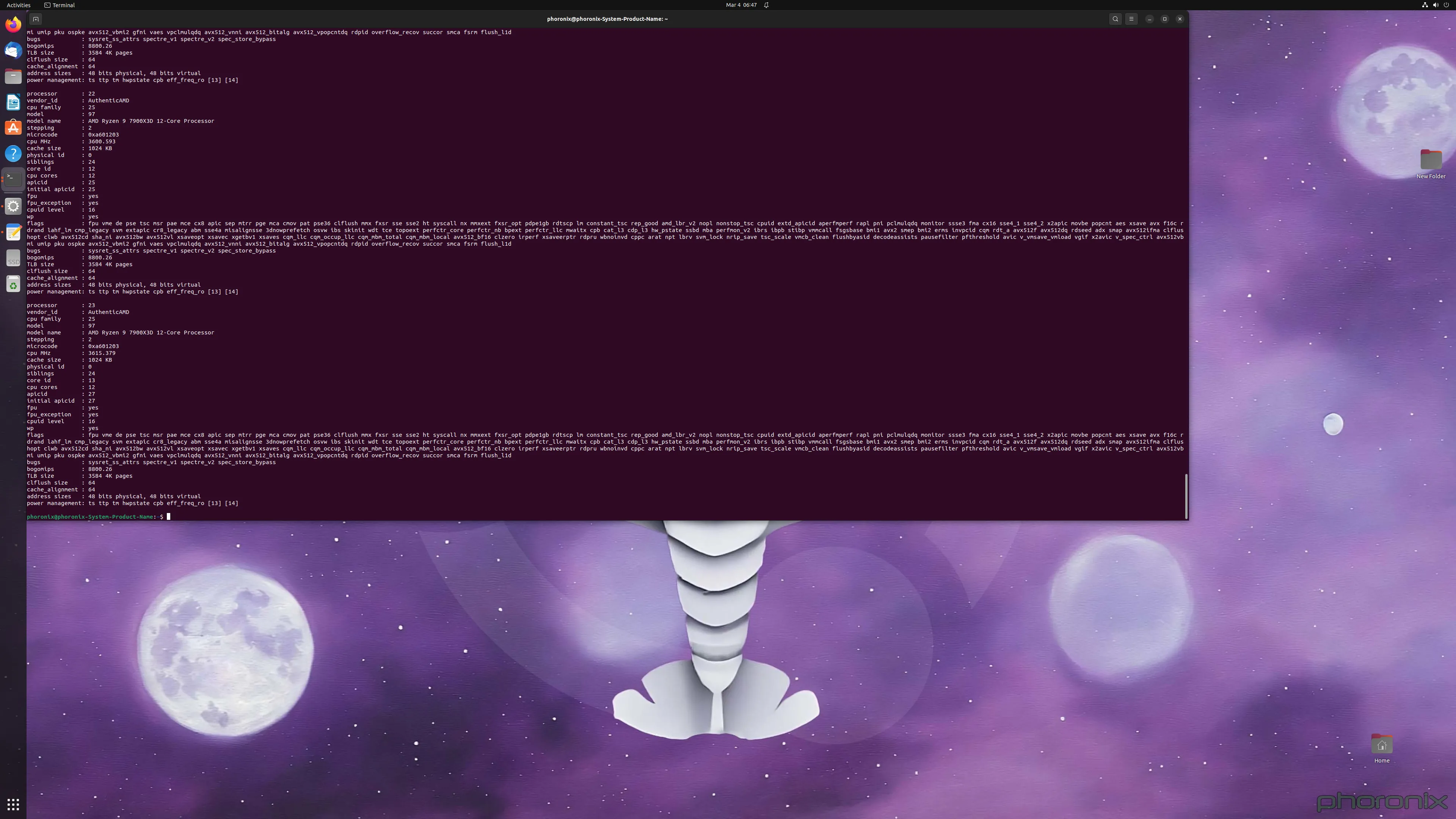Select the Terminal icon in the dock
Viewport: 1456px width, 819px height.
(x=13, y=179)
